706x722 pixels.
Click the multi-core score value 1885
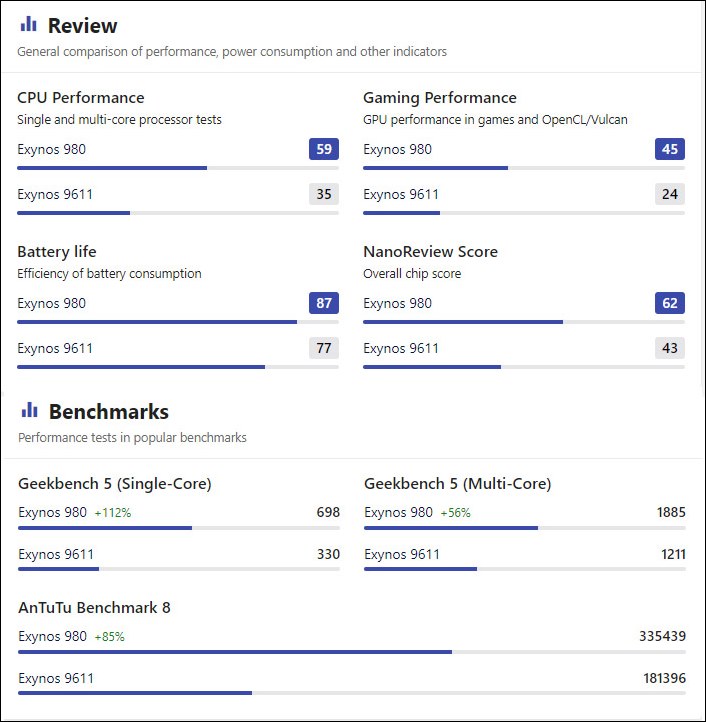tap(671, 512)
